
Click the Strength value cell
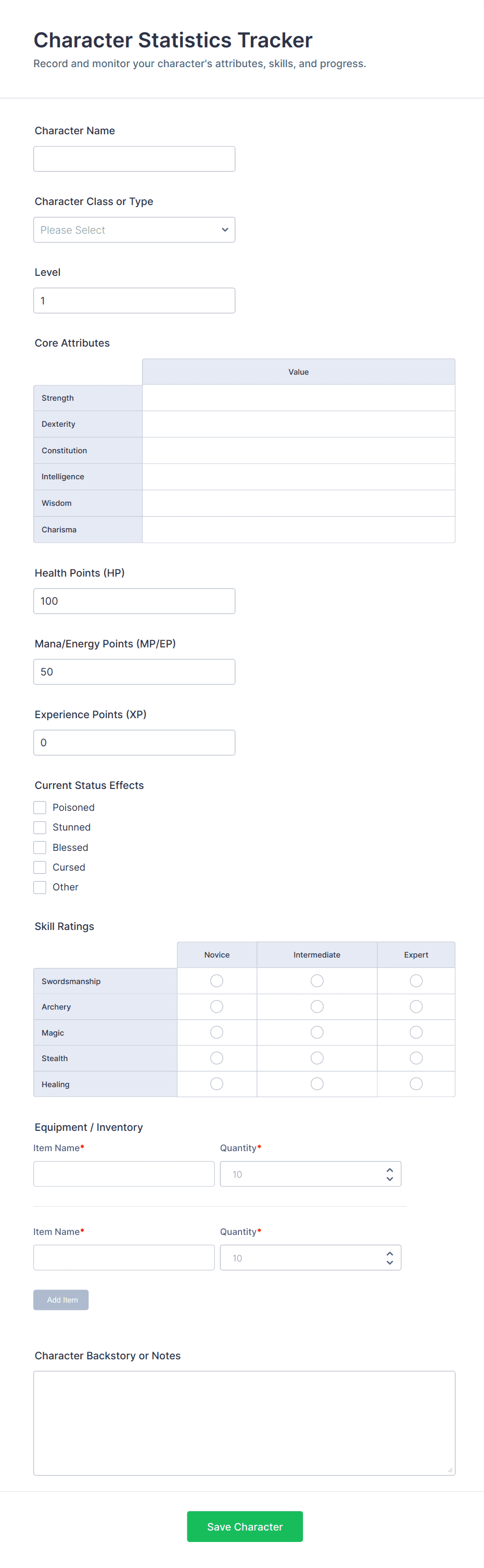point(298,398)
